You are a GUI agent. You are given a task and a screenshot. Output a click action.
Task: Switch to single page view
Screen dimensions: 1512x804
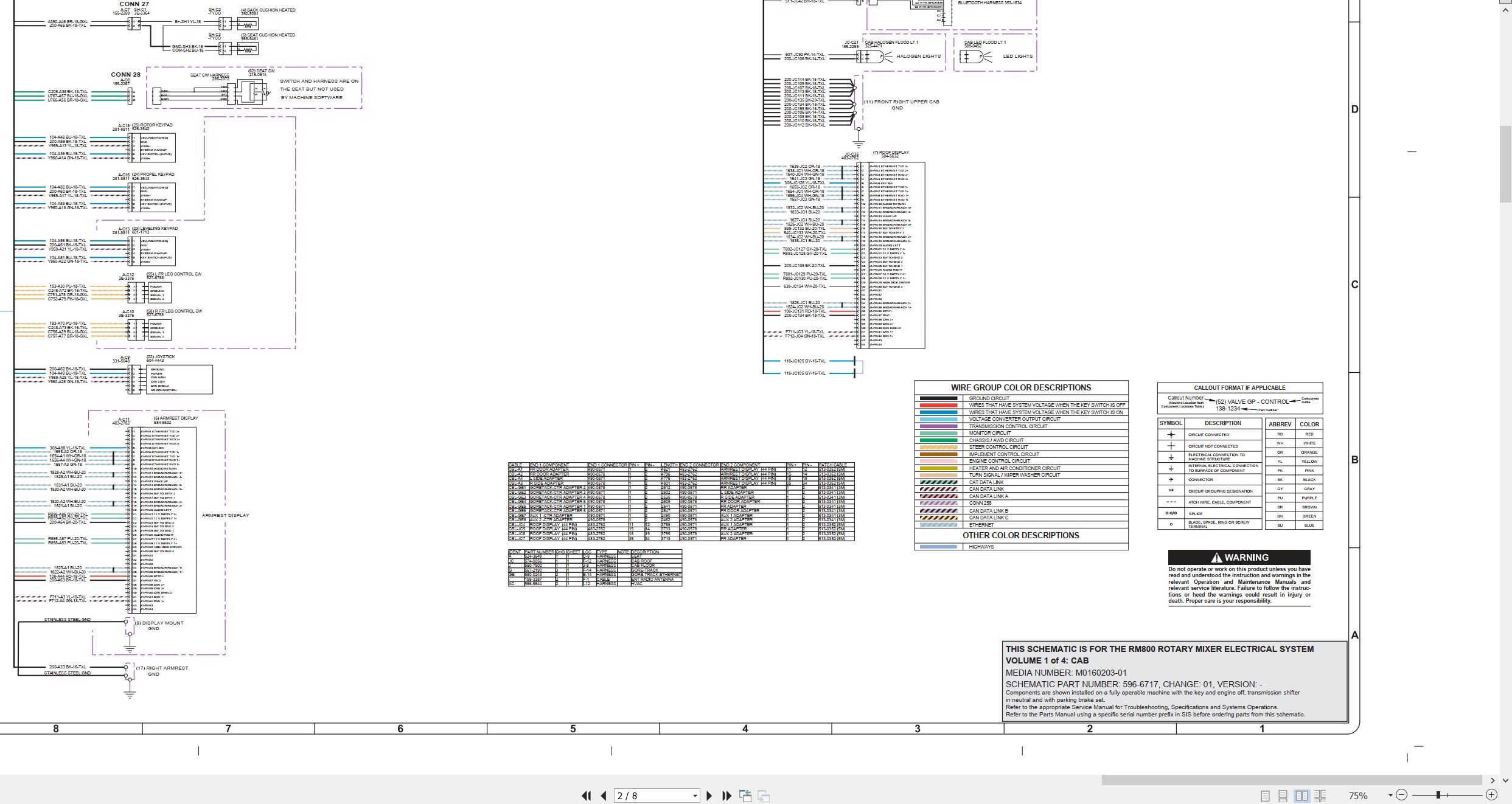[x=1265, y=795]
